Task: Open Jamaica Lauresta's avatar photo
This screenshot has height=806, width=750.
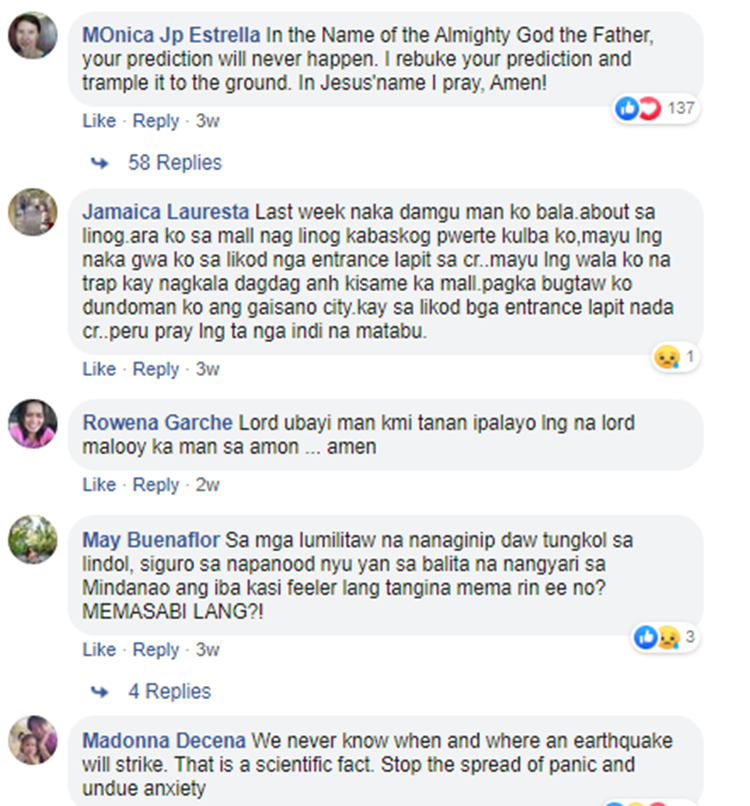Action: [33, 212]
